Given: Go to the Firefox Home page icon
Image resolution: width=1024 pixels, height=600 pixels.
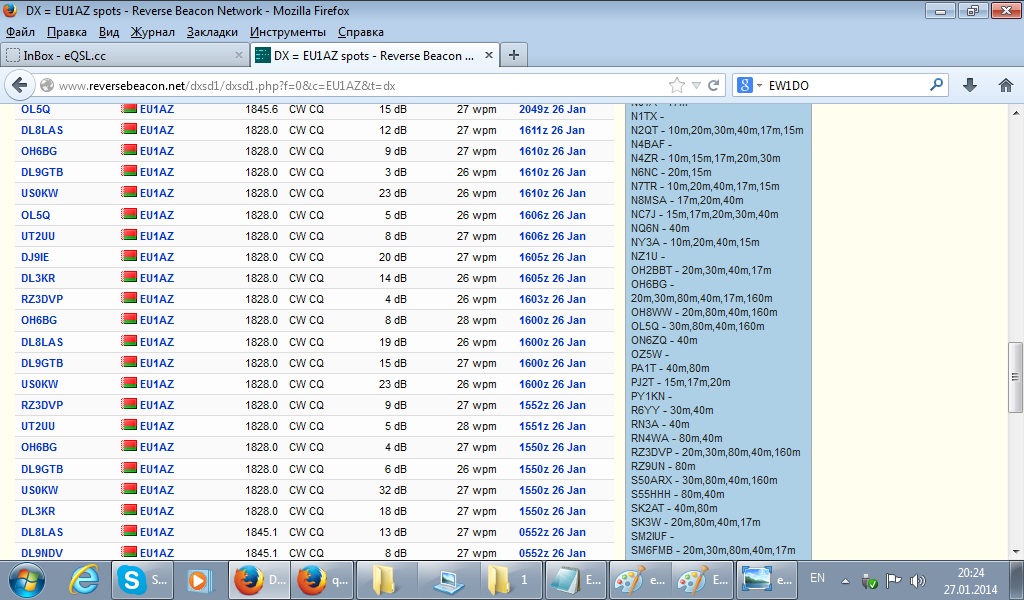Looking at the screenshot, I should (1005, 85).
